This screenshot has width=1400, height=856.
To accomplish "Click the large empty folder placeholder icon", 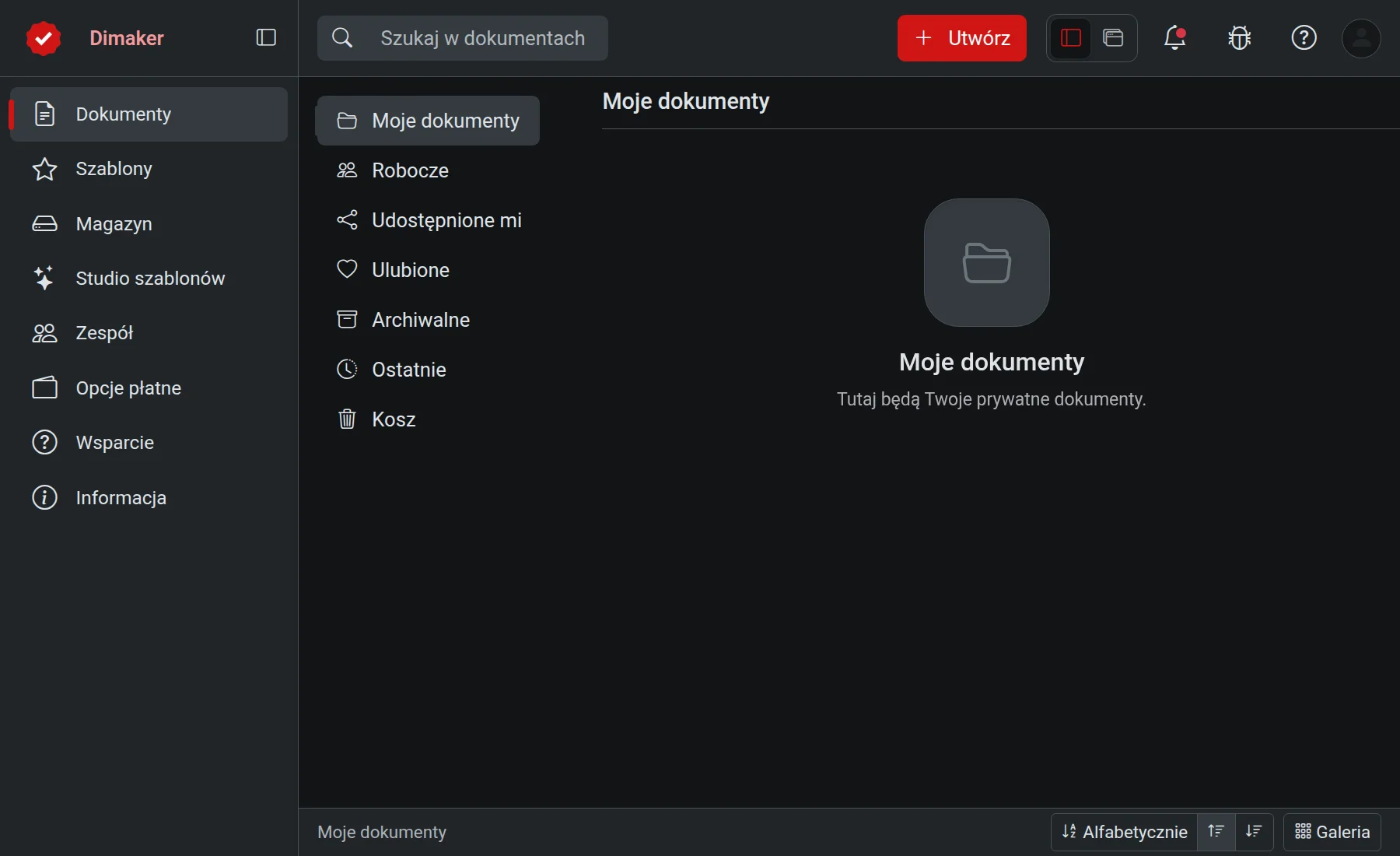I will tap(987, 263).
